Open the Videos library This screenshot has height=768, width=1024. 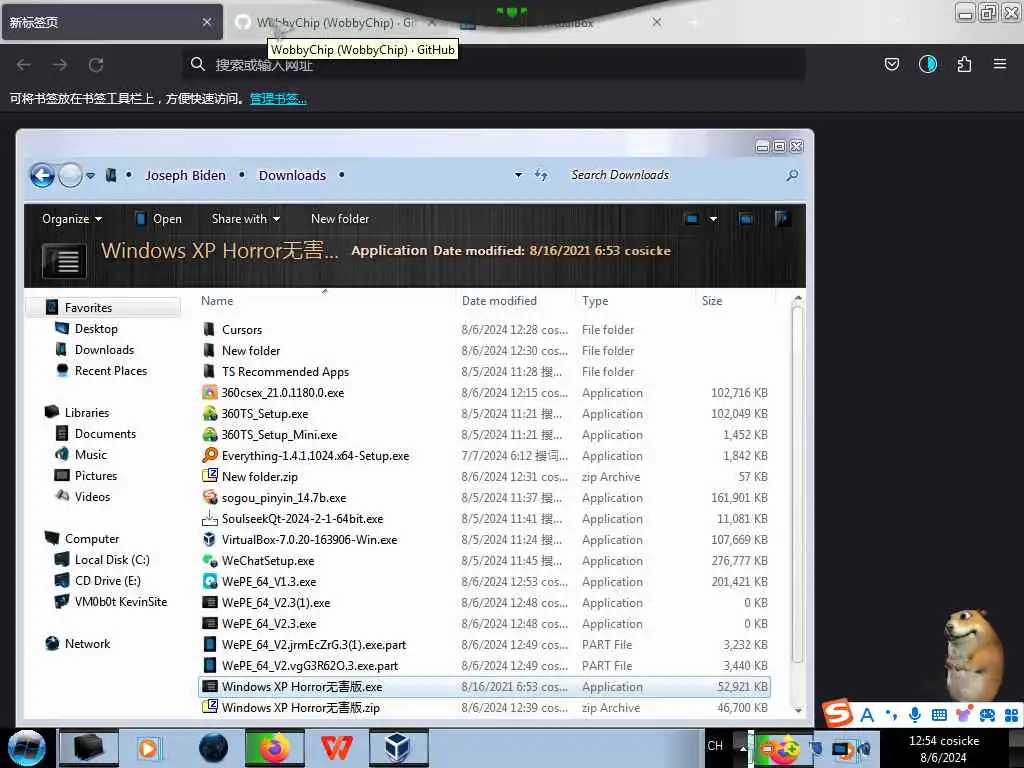(92, 496)
